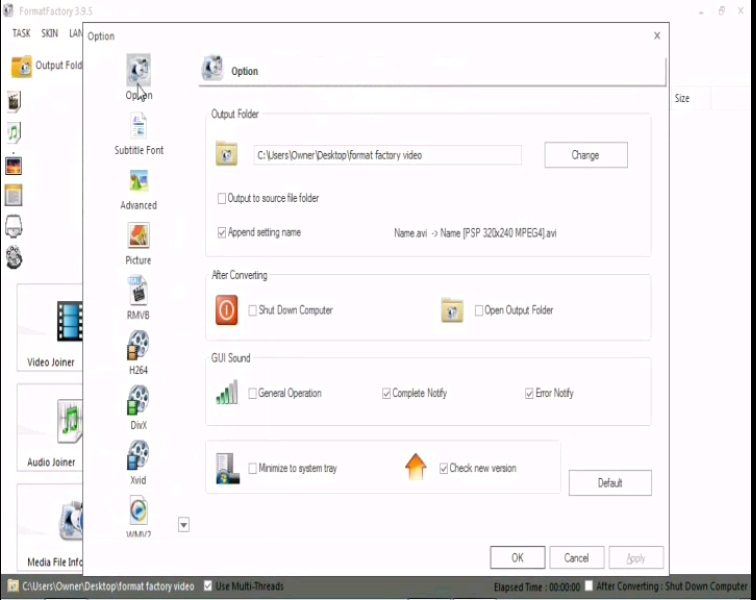756x600 pixels.
Task: Click the red shut down power icon
Action: click(x=227, y=310)
